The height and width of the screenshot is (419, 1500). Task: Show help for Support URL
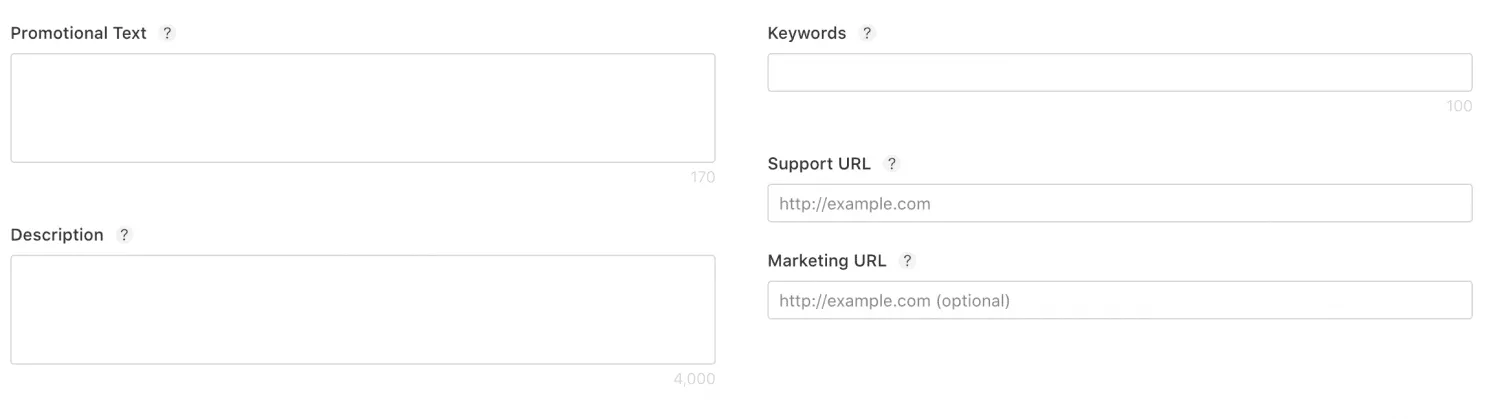(892, 164)
